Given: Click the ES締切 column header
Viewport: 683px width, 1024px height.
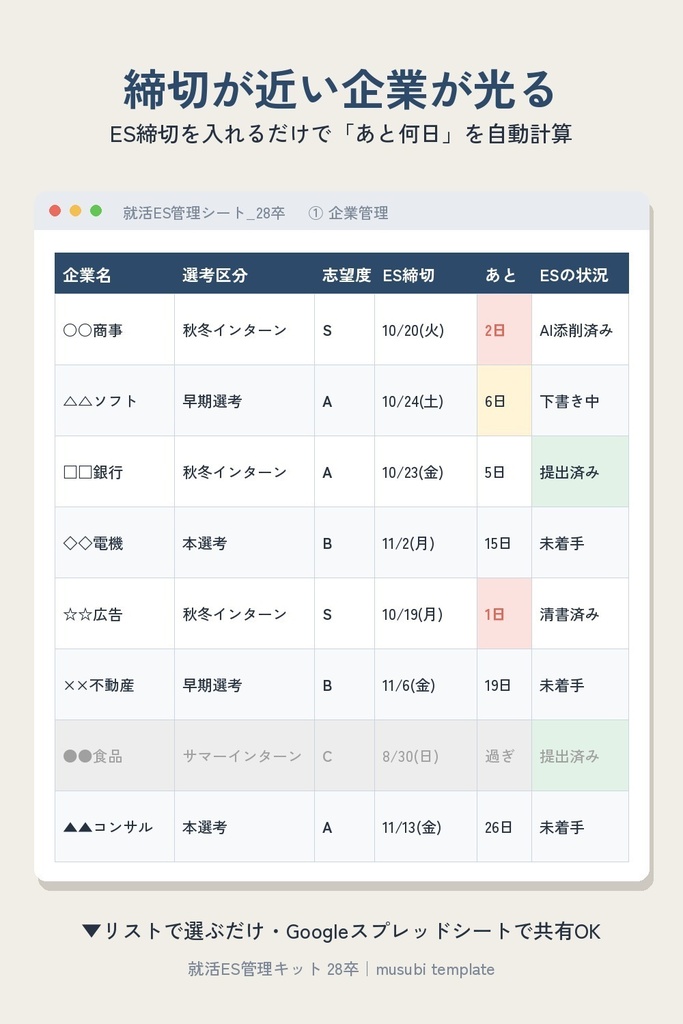Looking at the screenshot, I should point(426,274).
